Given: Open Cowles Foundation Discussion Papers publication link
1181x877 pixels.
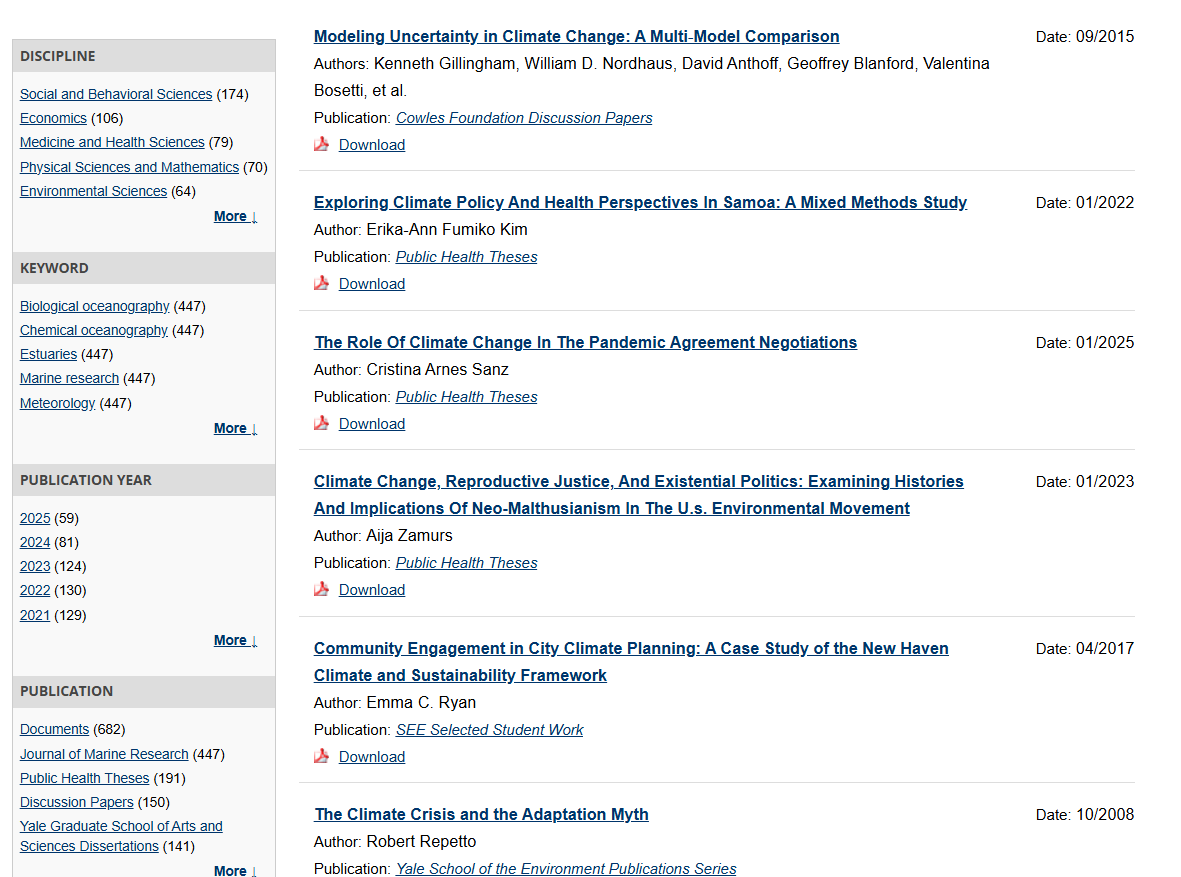Looking at the screenshot, I should coord(524,118).
